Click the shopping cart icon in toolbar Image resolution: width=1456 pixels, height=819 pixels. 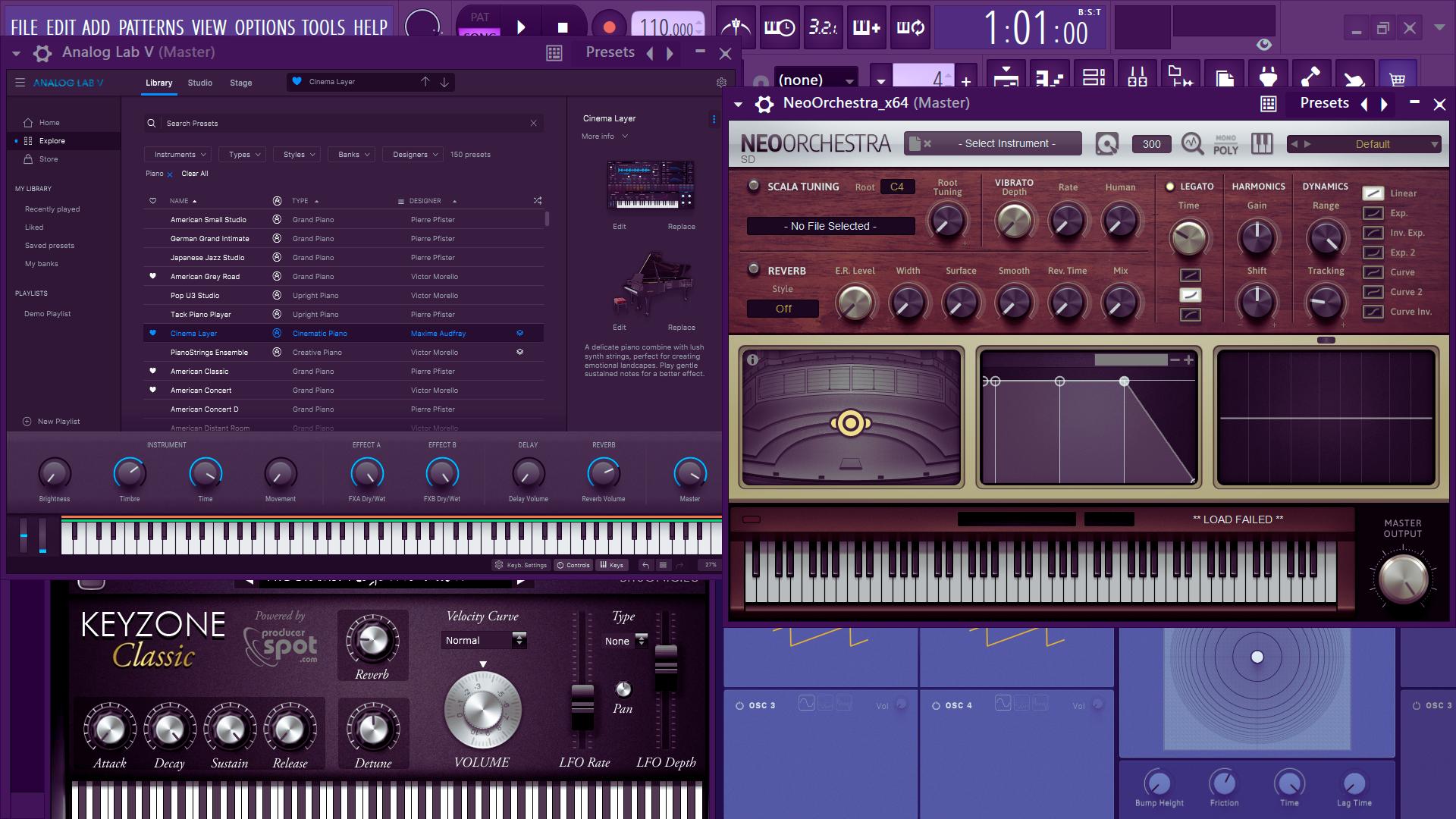pos(1398,77)
